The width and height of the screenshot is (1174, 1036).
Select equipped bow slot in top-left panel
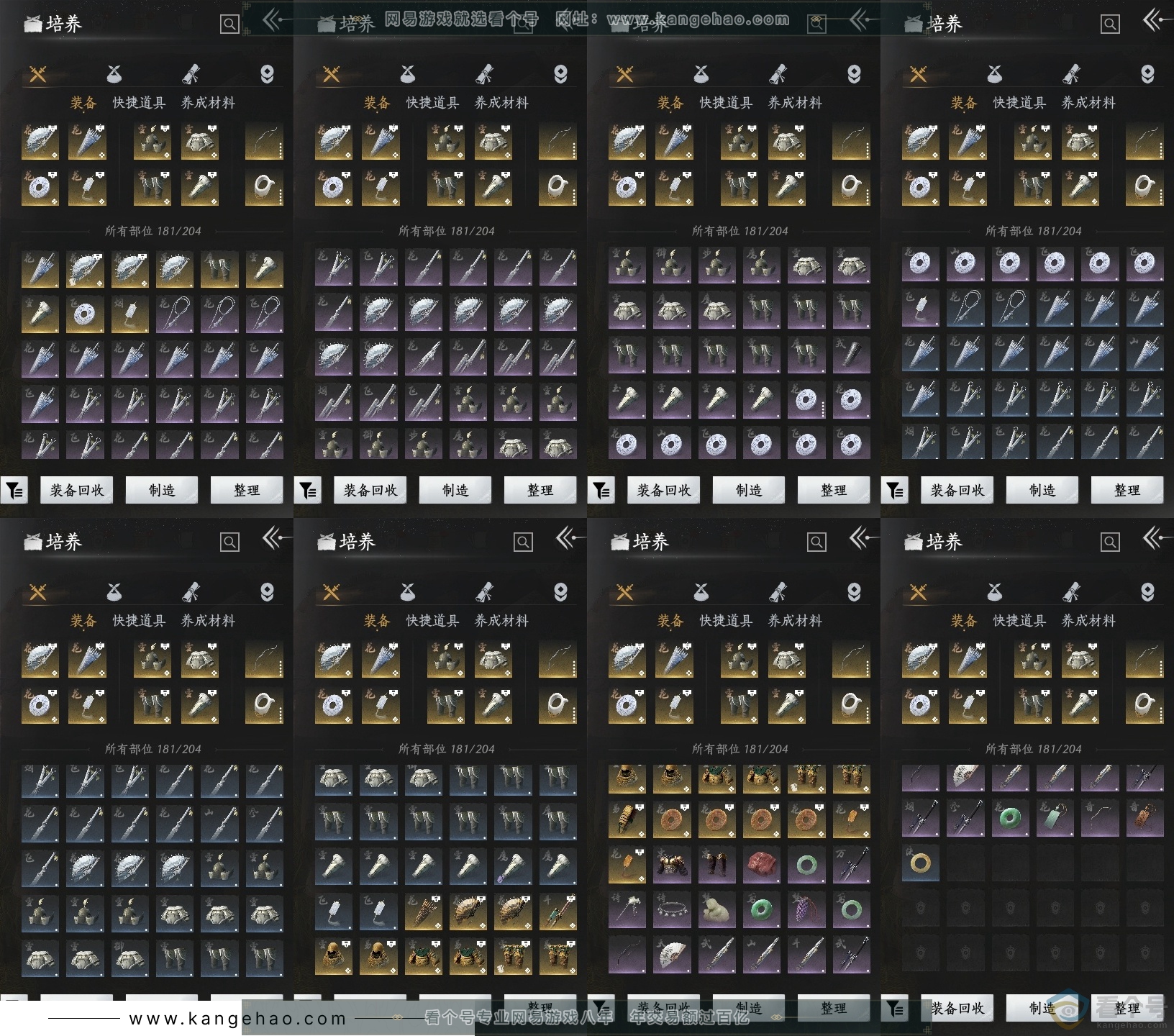[264, 142]
